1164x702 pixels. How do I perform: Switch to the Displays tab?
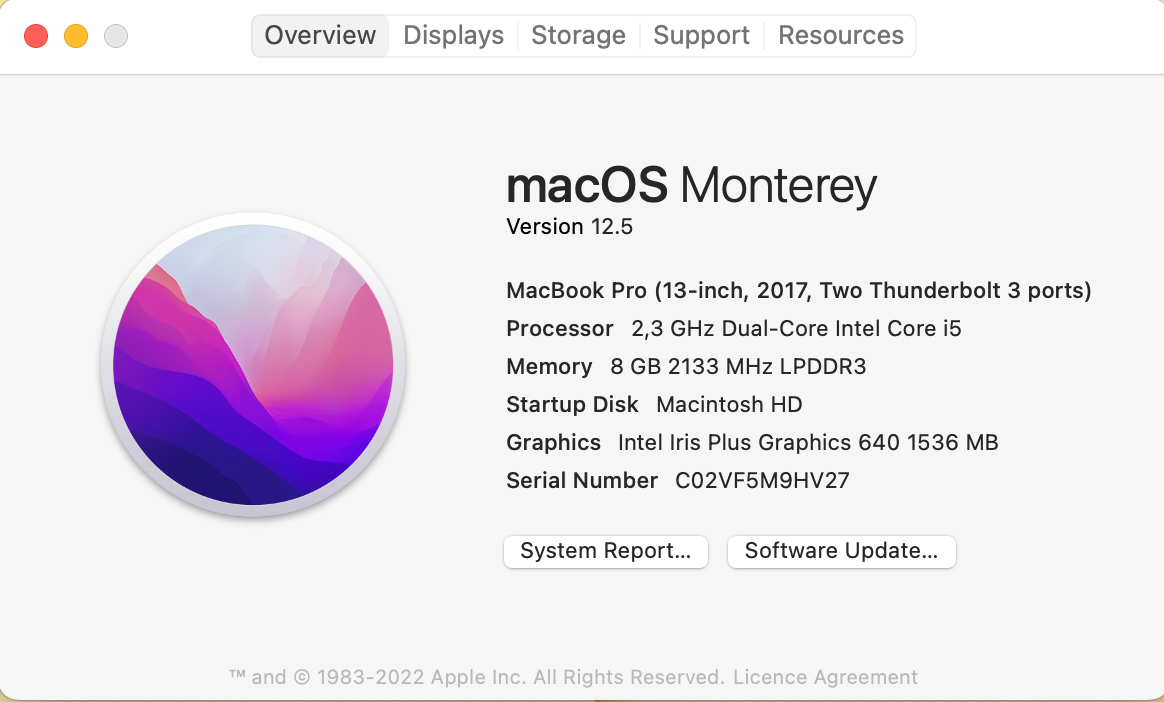[452, 35]
